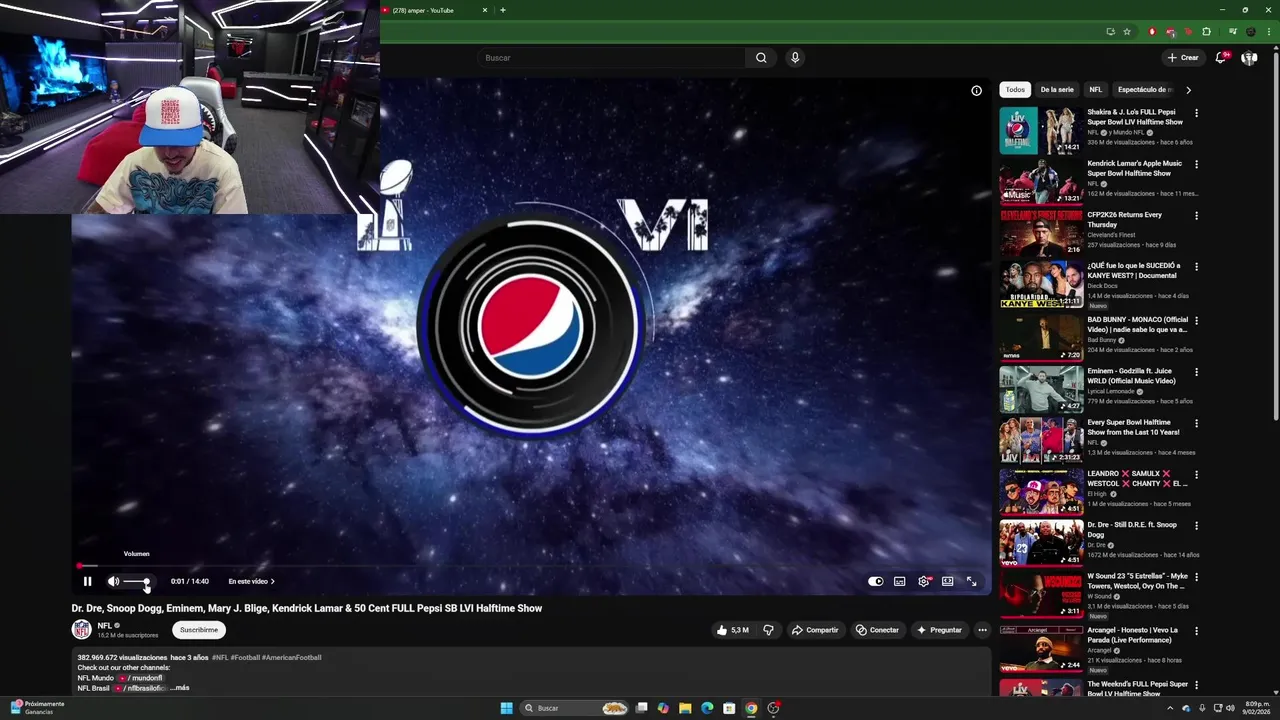The image size is (1280, 720).
Task: Open options menu for Kanye West documental
Action: click(x=1196, y=267)
